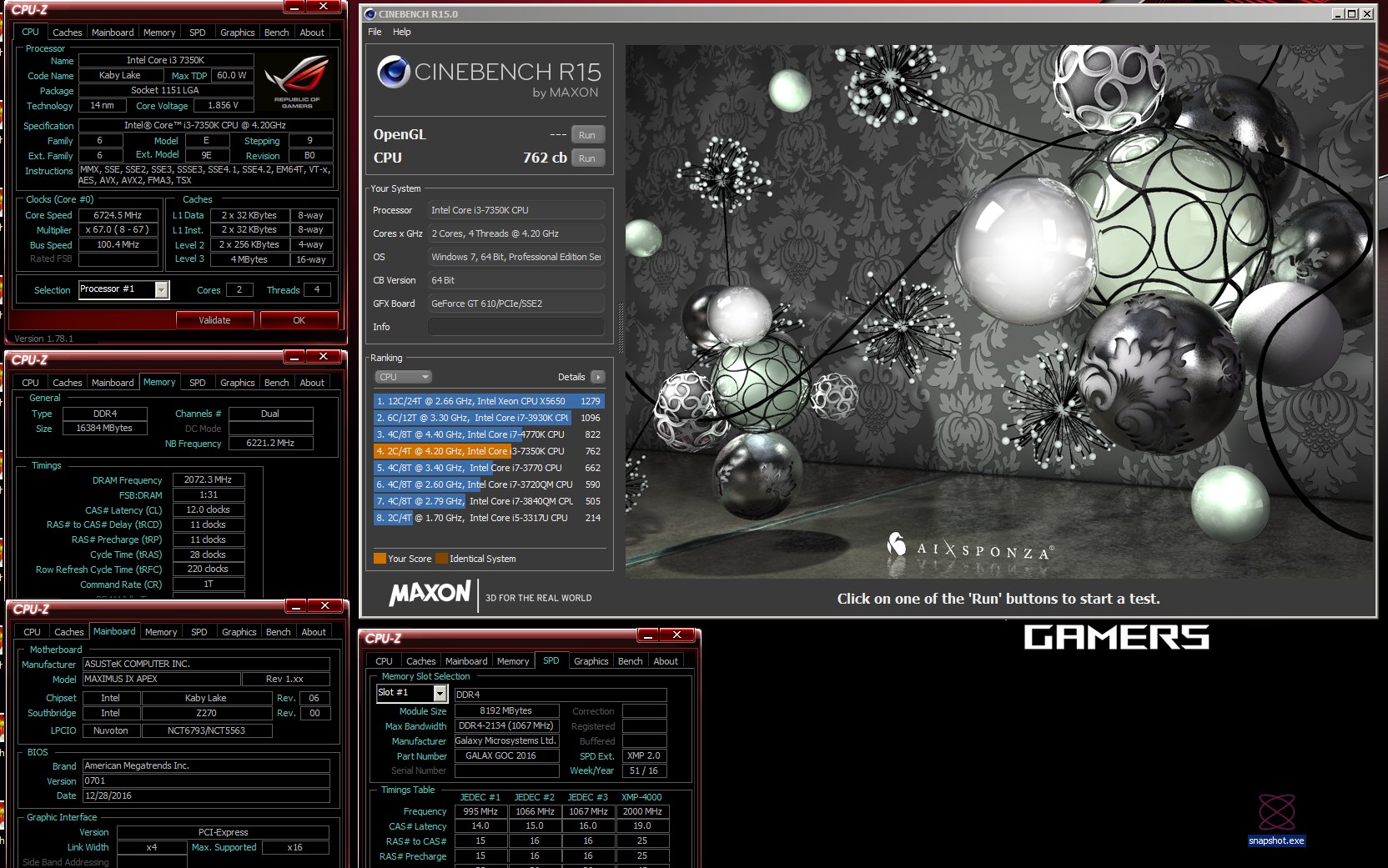
Task: Switch to Caches tab in CPU-Z processor window
Action: pos(67,33)
